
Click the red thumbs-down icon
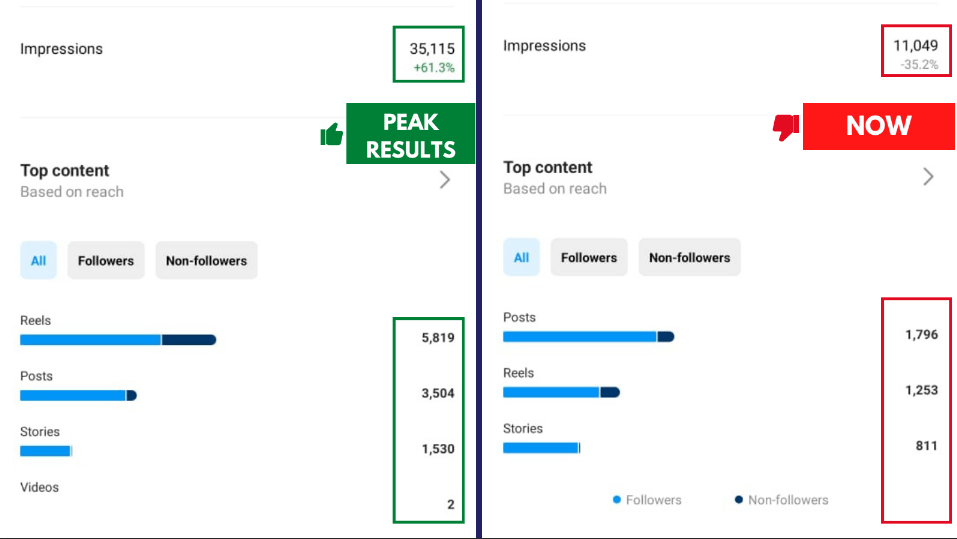coord(785,127)
